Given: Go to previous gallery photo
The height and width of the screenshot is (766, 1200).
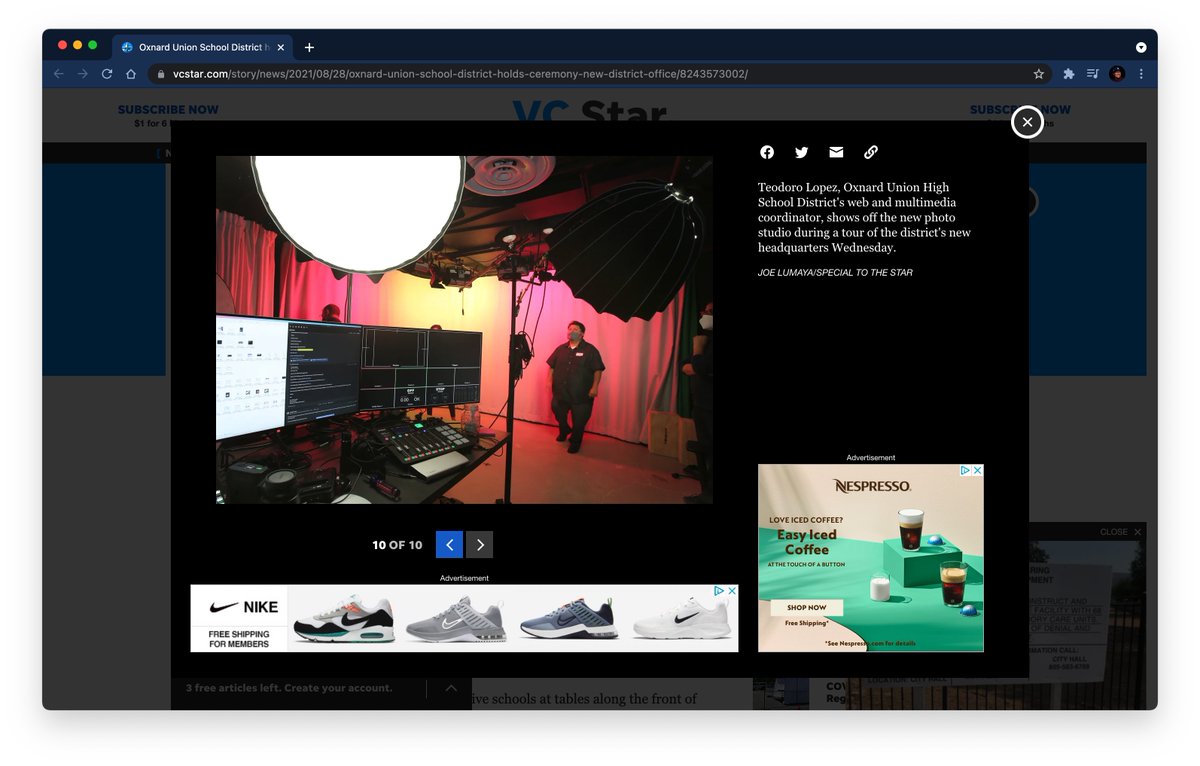Looking at the screenshot, I should 450,545.
